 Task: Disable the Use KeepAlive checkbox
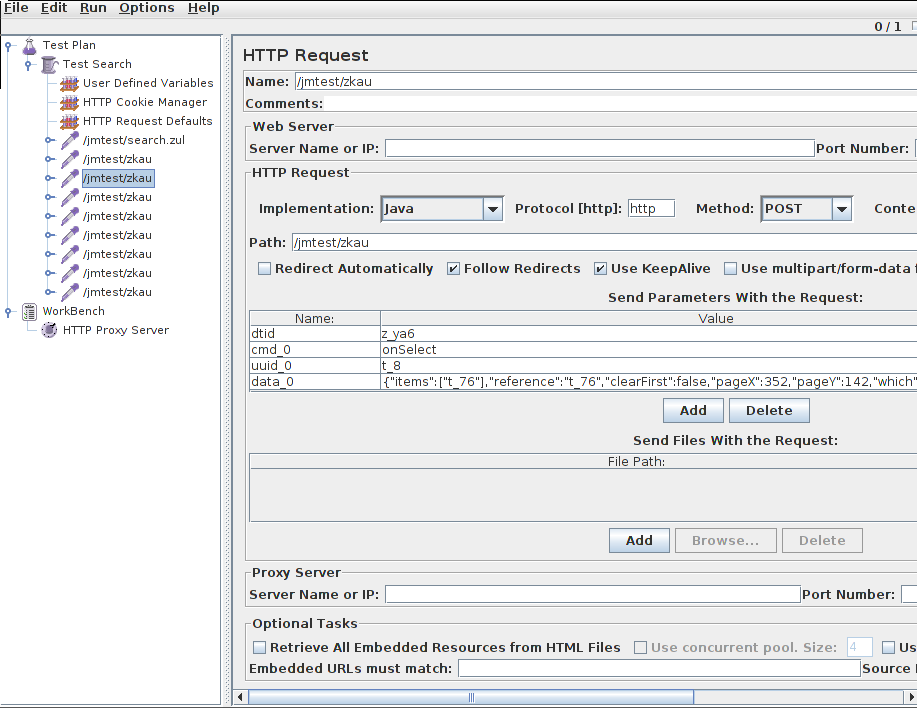click(600, 268)
